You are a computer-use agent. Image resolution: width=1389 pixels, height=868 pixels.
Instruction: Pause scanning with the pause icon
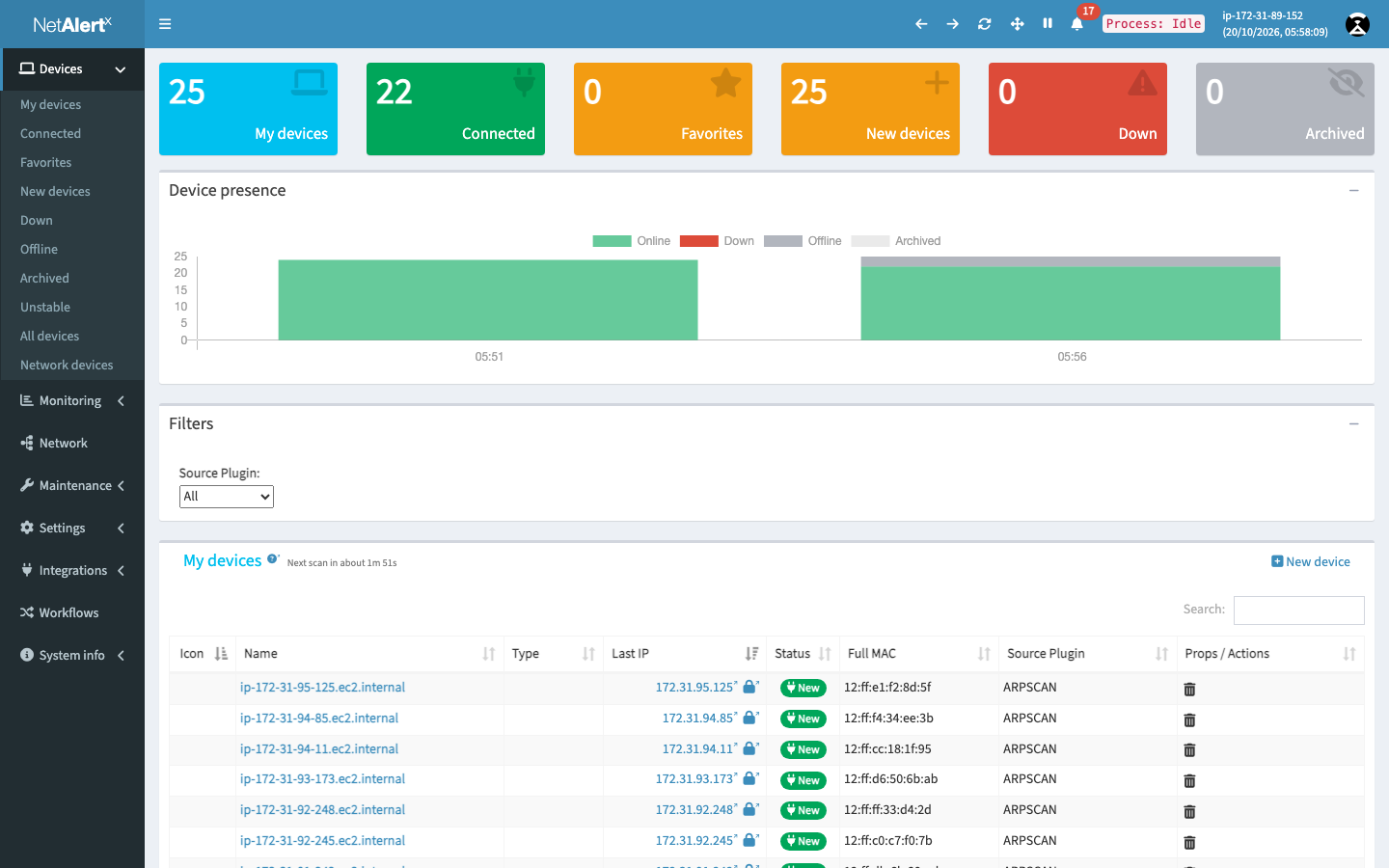(1048, 23)
